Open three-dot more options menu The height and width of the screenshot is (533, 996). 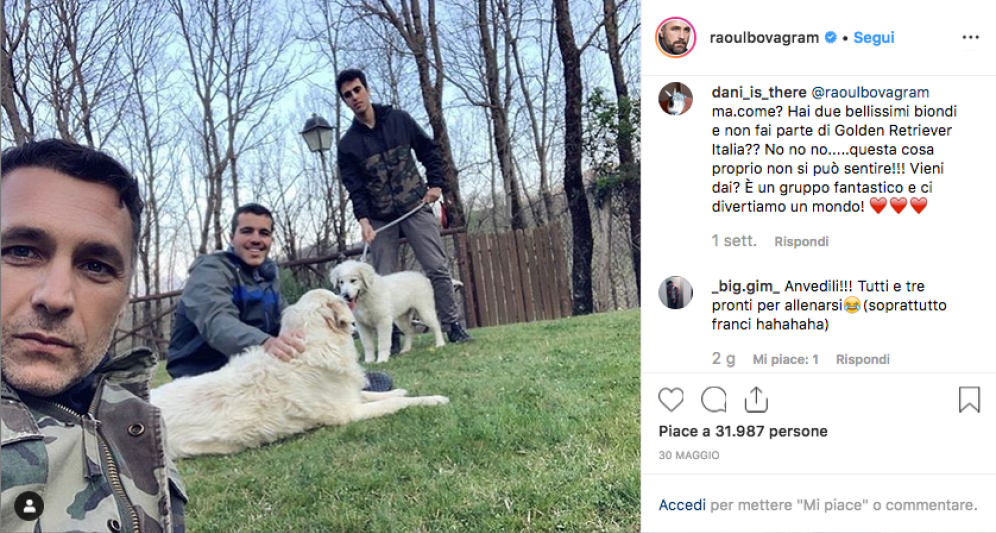(x=971, y=37)
